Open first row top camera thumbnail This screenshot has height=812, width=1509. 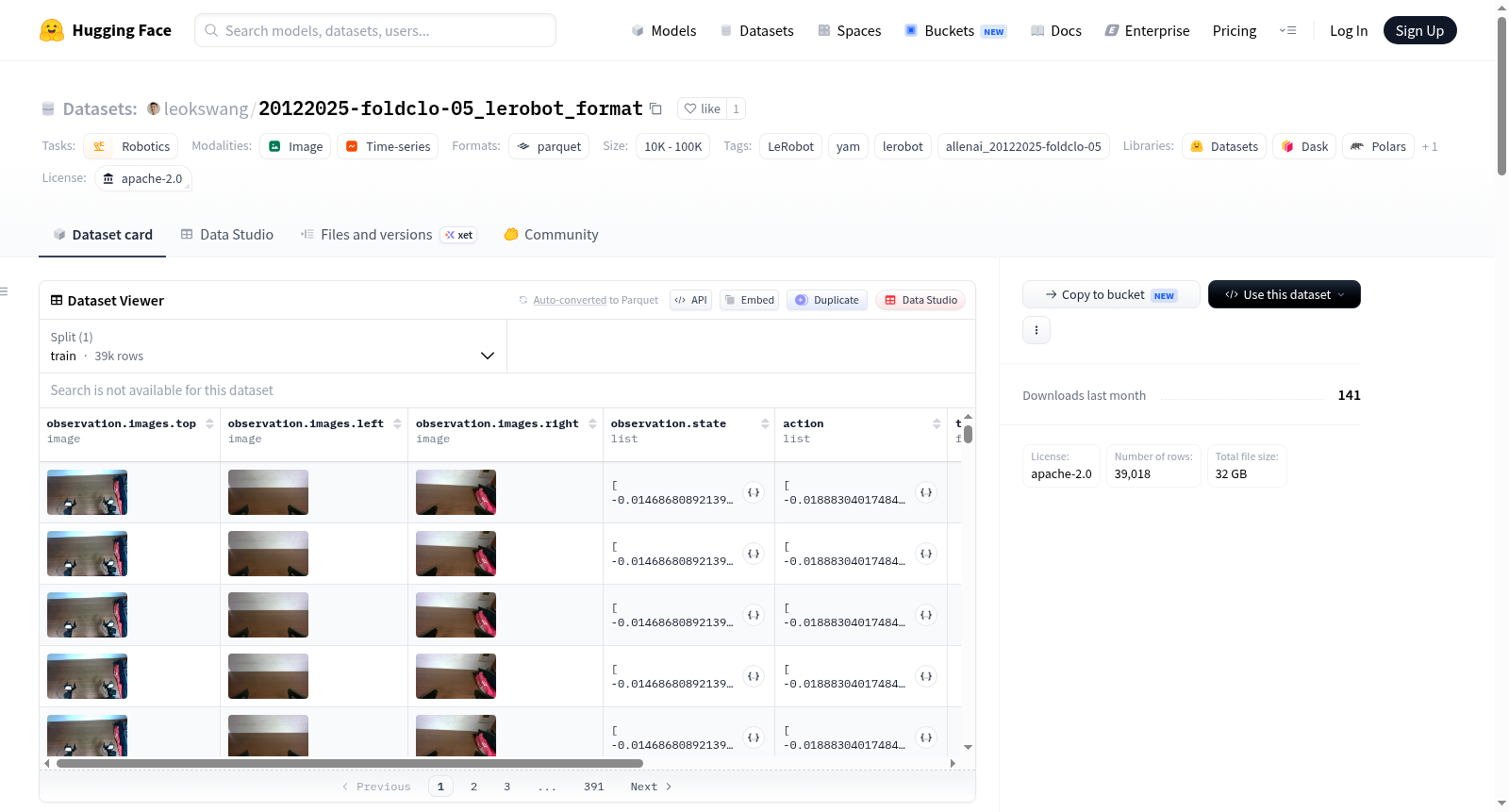[x=87, y=492]
